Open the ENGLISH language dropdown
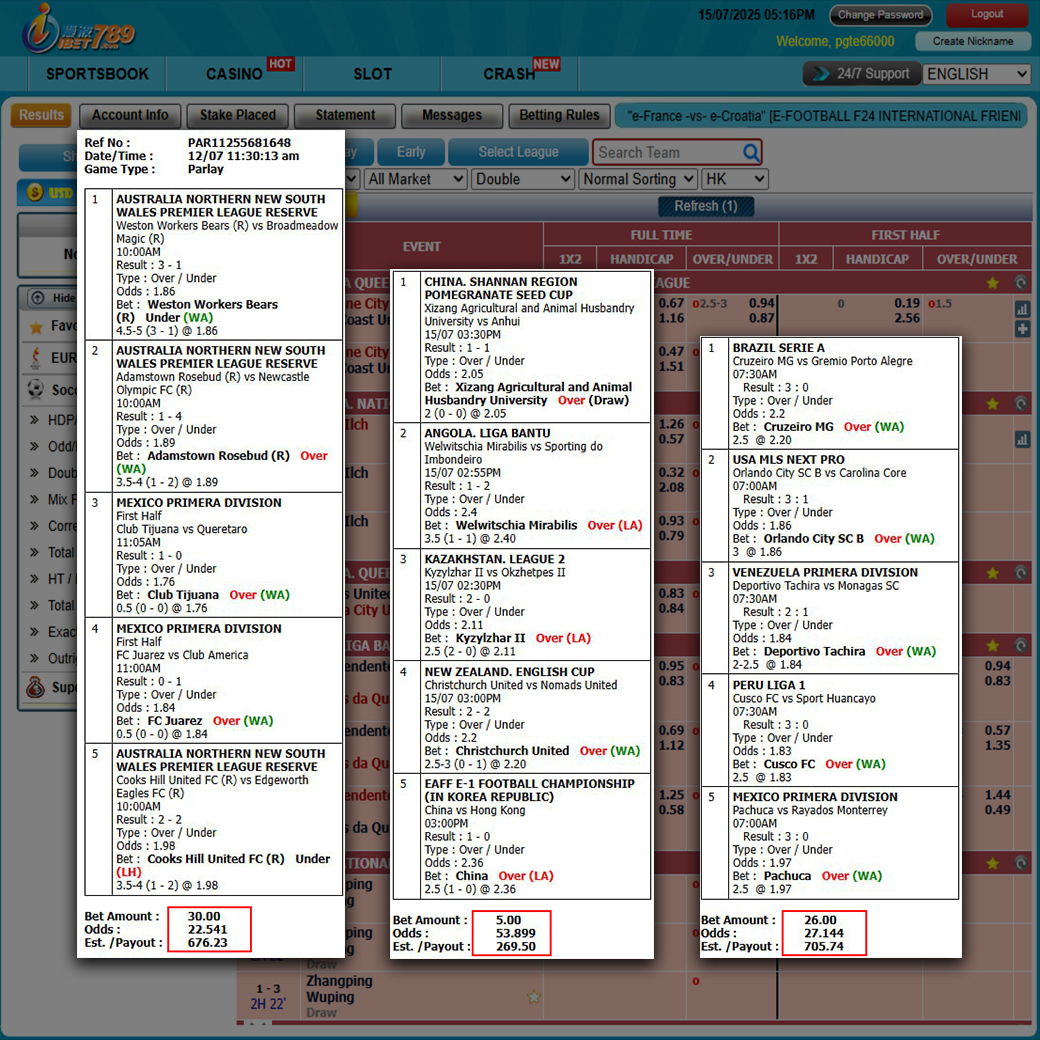Screen dimensions: 1040x1040 click(977, 74)
